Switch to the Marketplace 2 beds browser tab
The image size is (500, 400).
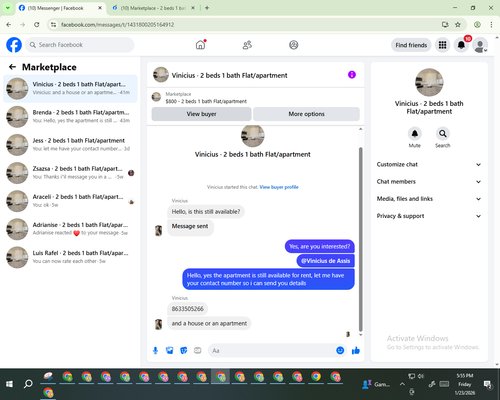click(x=153, y=8)
